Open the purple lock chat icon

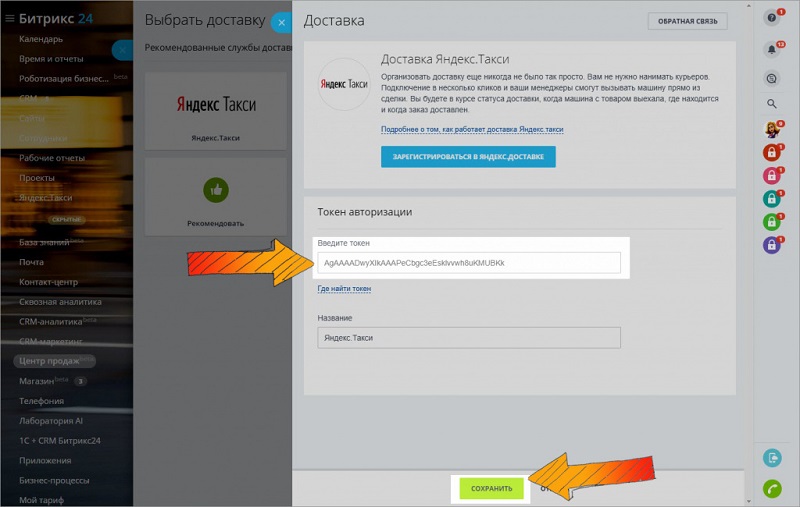click(x=772, y=245)
